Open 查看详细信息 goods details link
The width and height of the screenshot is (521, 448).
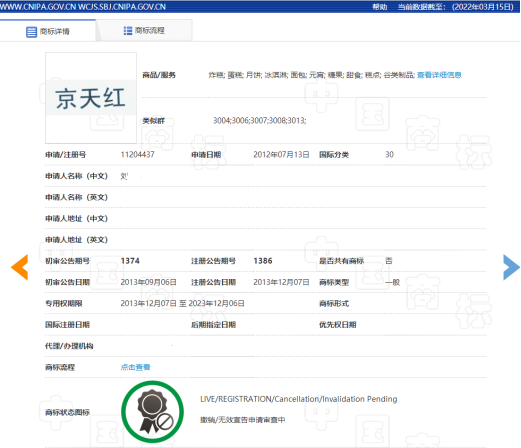(x=439, y=75)
